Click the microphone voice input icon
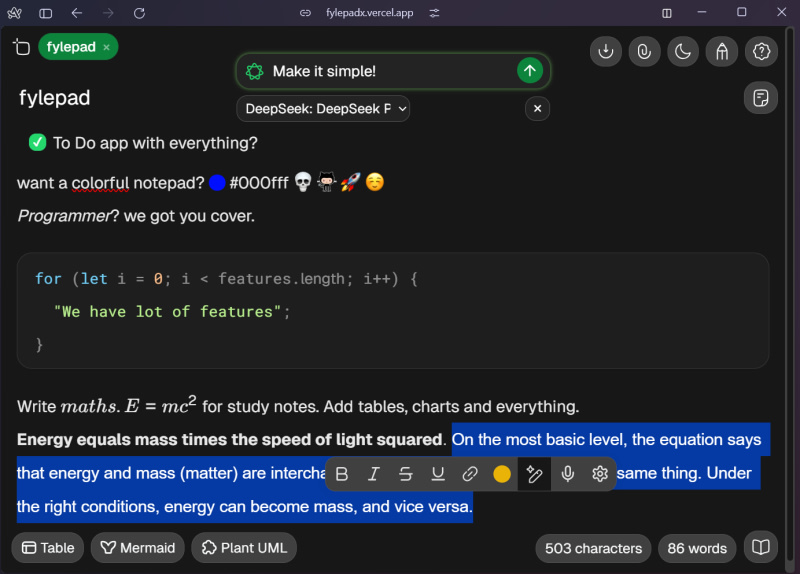This screenshot has width=800, height=574. (x=567, y=474)
